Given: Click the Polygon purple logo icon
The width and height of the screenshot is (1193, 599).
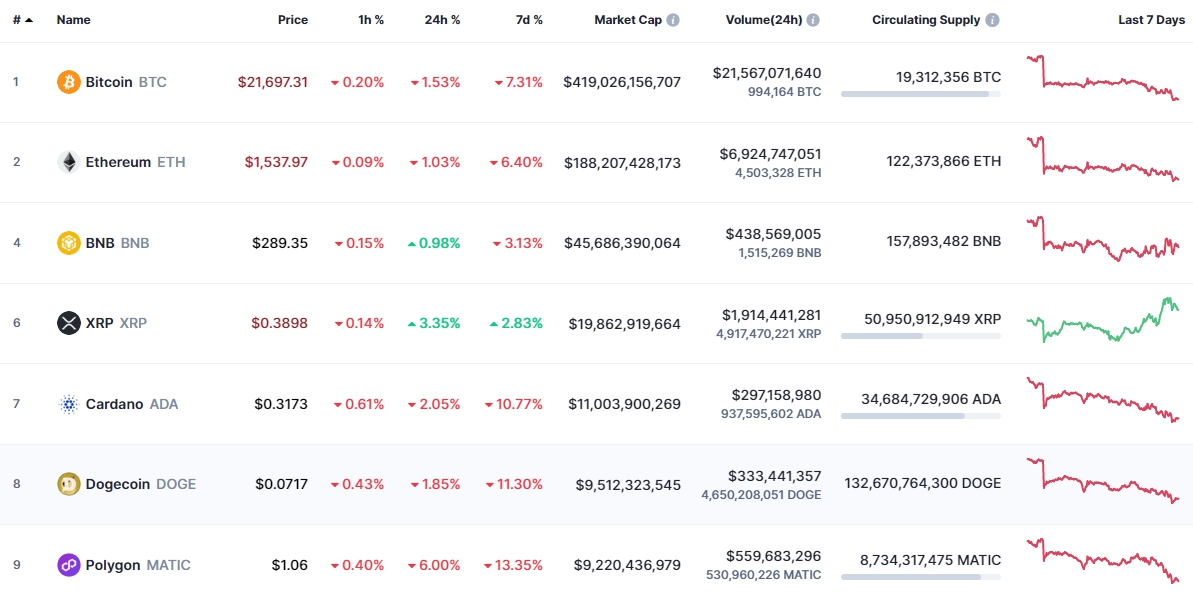Looking at the screenshot, I should click(68, 565).
